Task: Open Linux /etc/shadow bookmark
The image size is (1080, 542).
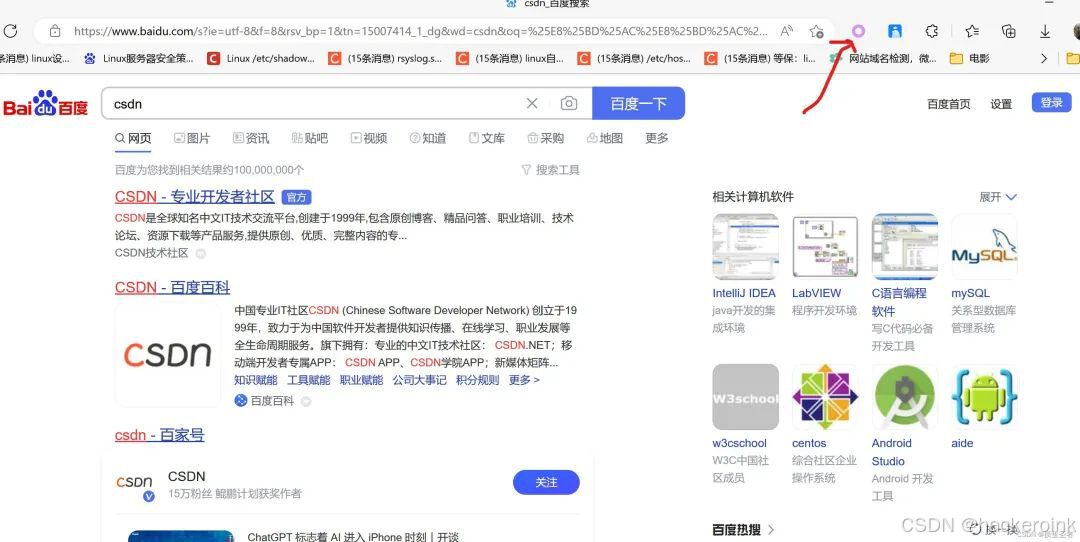Action: coord(262,59)
